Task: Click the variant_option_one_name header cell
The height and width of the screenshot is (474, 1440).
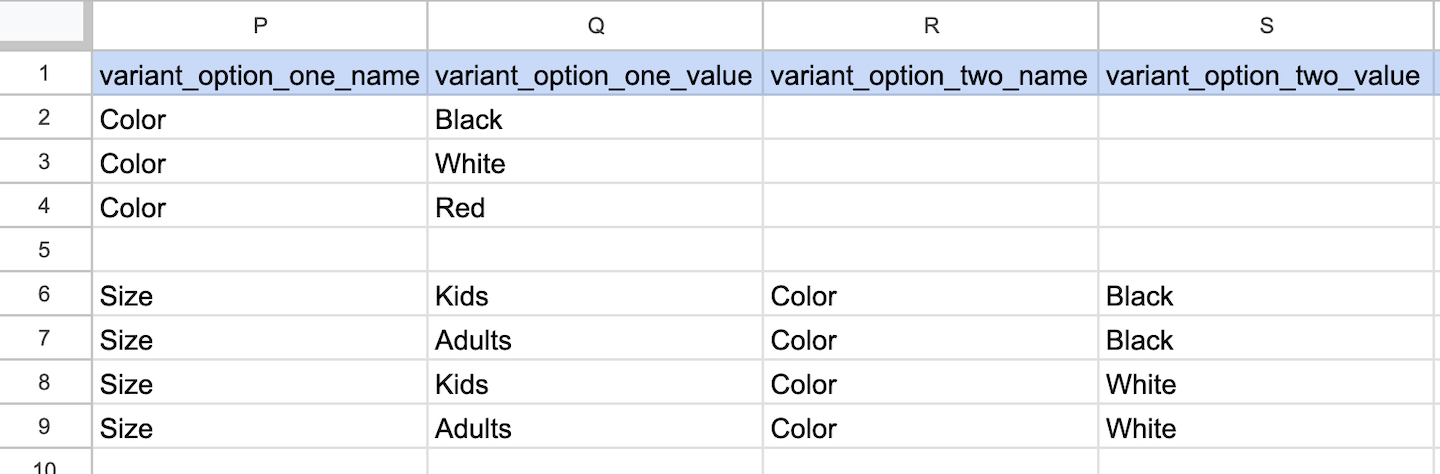Action: pyautogui.click(x=260, y=76)
